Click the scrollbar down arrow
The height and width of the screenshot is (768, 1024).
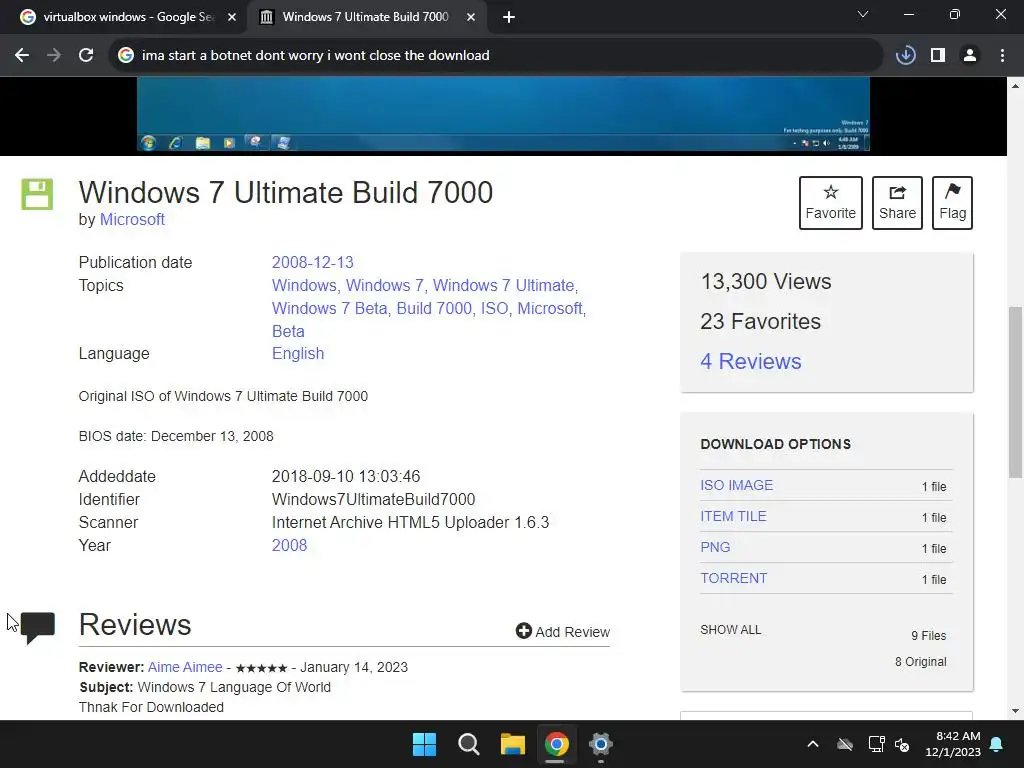click(x=1015, y=711)
